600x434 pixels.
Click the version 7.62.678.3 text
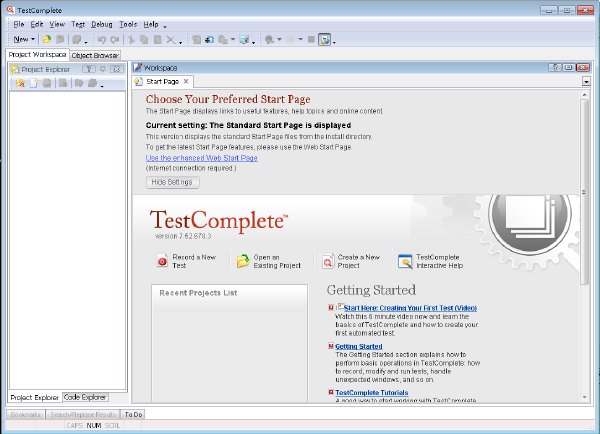click(x=183, y=236)
